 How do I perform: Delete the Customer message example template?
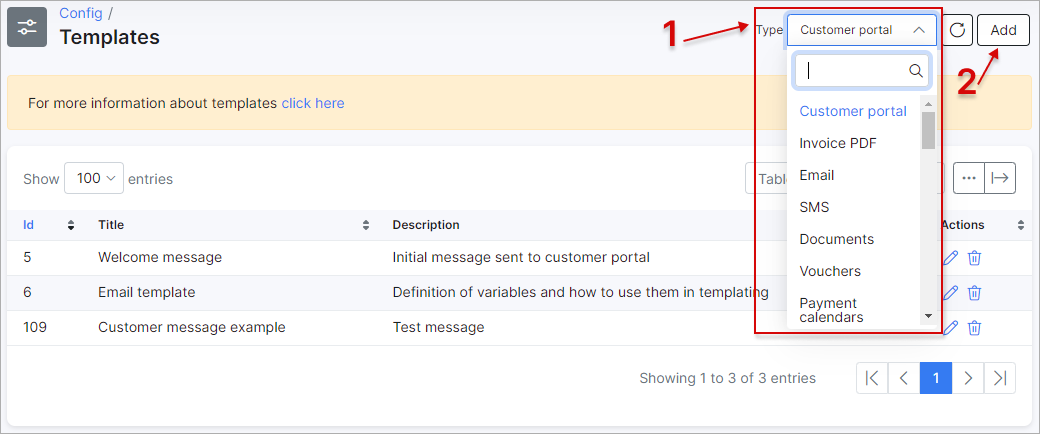(974, 328)
